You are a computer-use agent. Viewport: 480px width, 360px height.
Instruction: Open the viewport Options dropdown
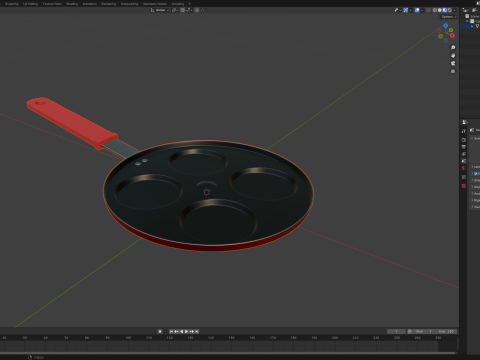(x=449, y=17)
